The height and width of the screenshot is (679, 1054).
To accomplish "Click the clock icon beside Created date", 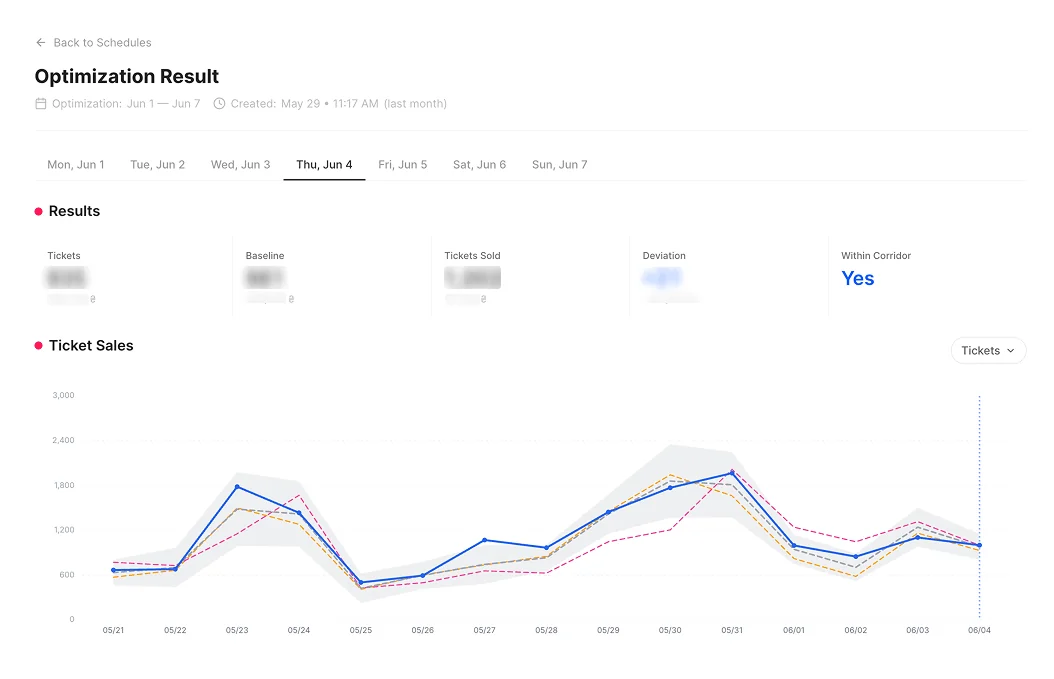I will (x=219, y=104).
